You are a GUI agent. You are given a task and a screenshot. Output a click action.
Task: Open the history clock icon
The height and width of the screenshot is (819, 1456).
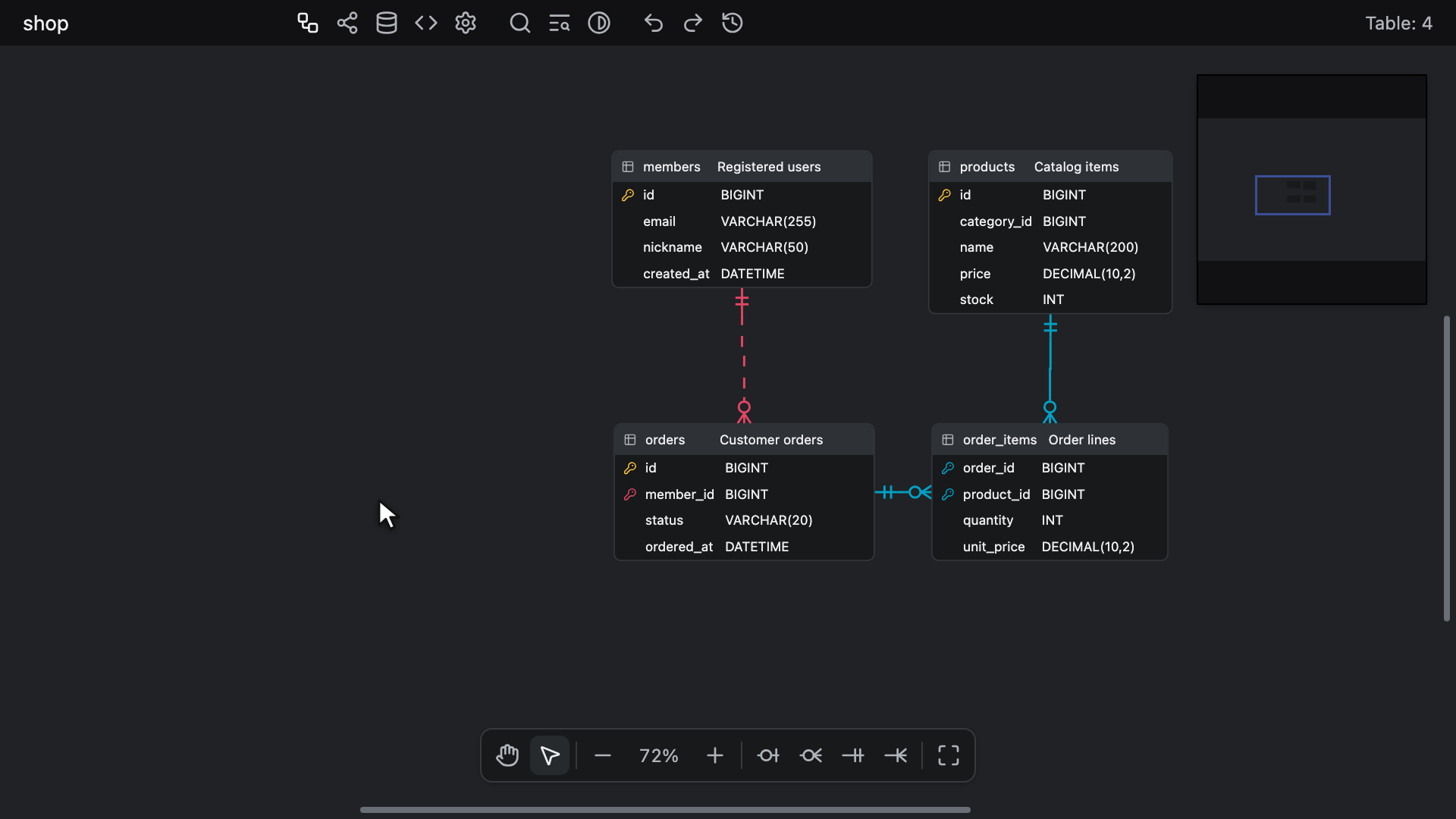point(733,23)
